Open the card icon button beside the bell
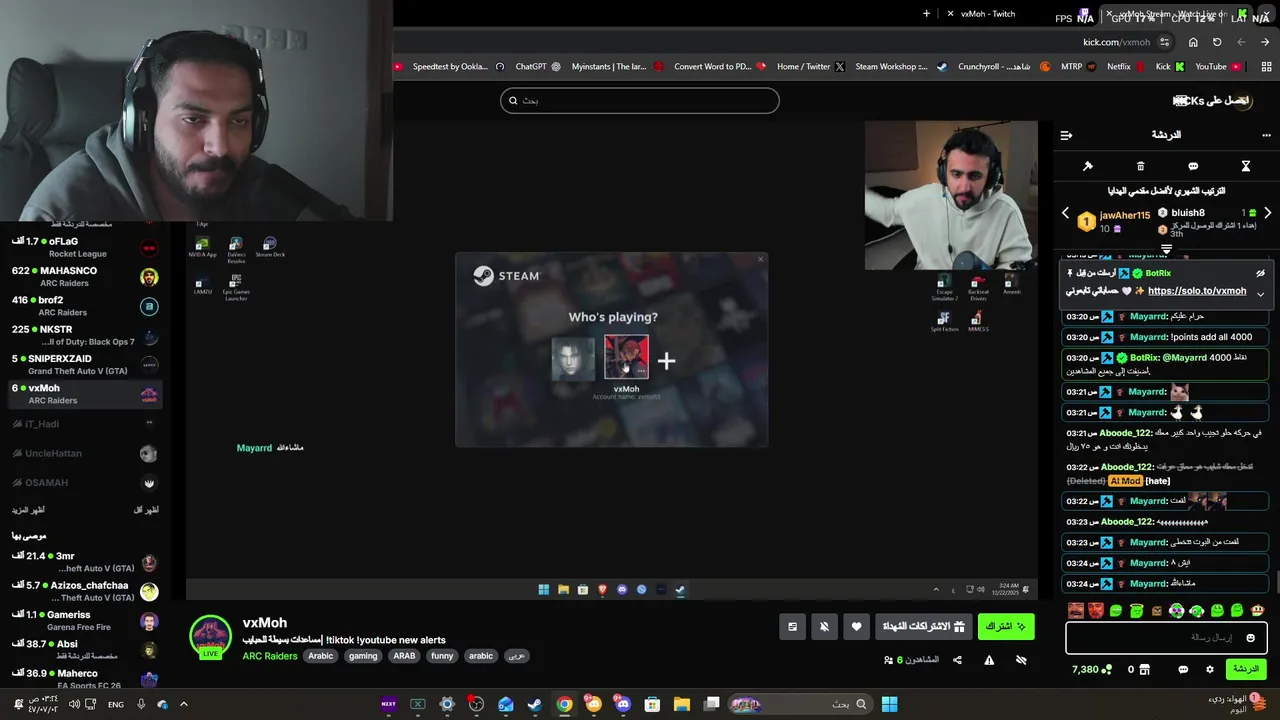The height and width of the screenshot is (720, 1280). tap(792, 627)
